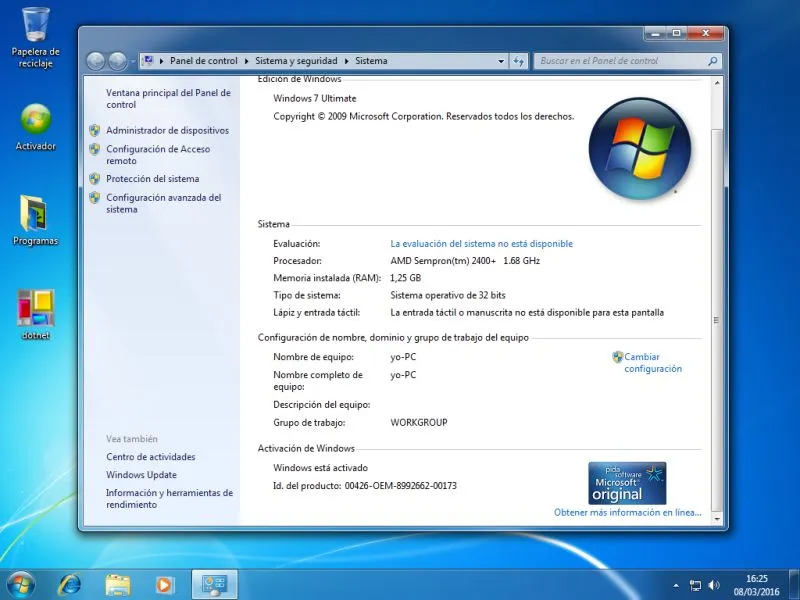The width and height of the screenshot is (800, 600).
Task: Click the address bar computer icon
Action: (x=148, y=61)
